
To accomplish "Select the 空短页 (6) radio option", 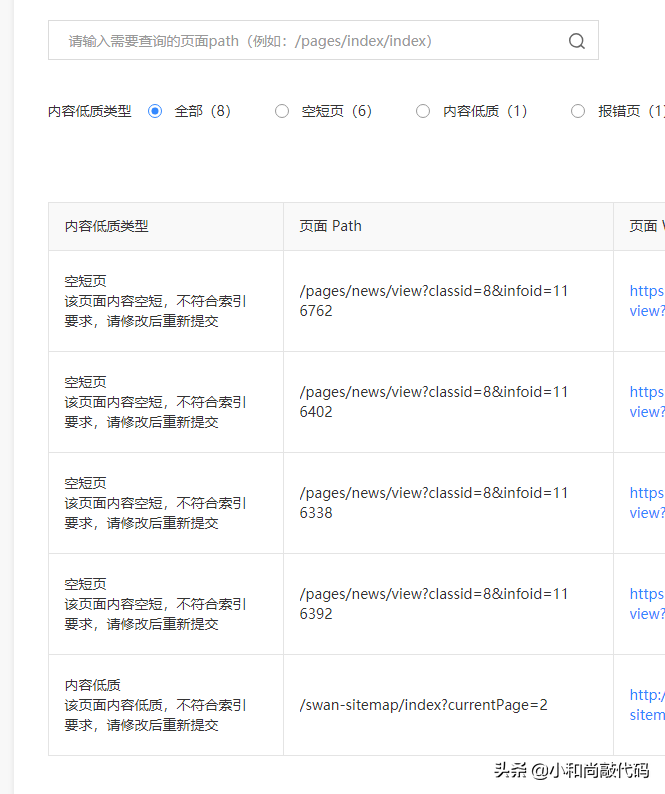I will pyautogui.click(x=282, y=111).
